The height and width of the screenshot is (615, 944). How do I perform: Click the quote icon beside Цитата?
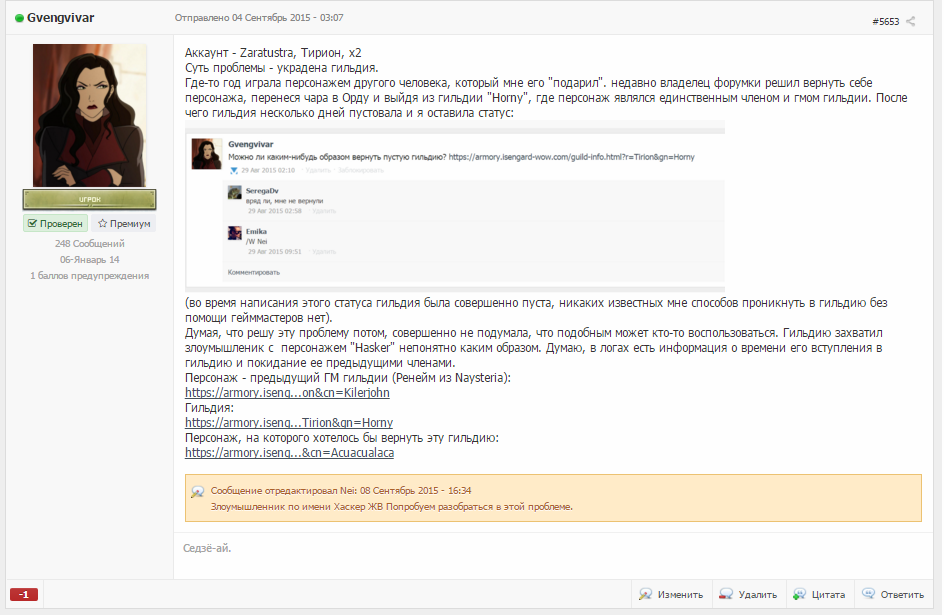799,594
